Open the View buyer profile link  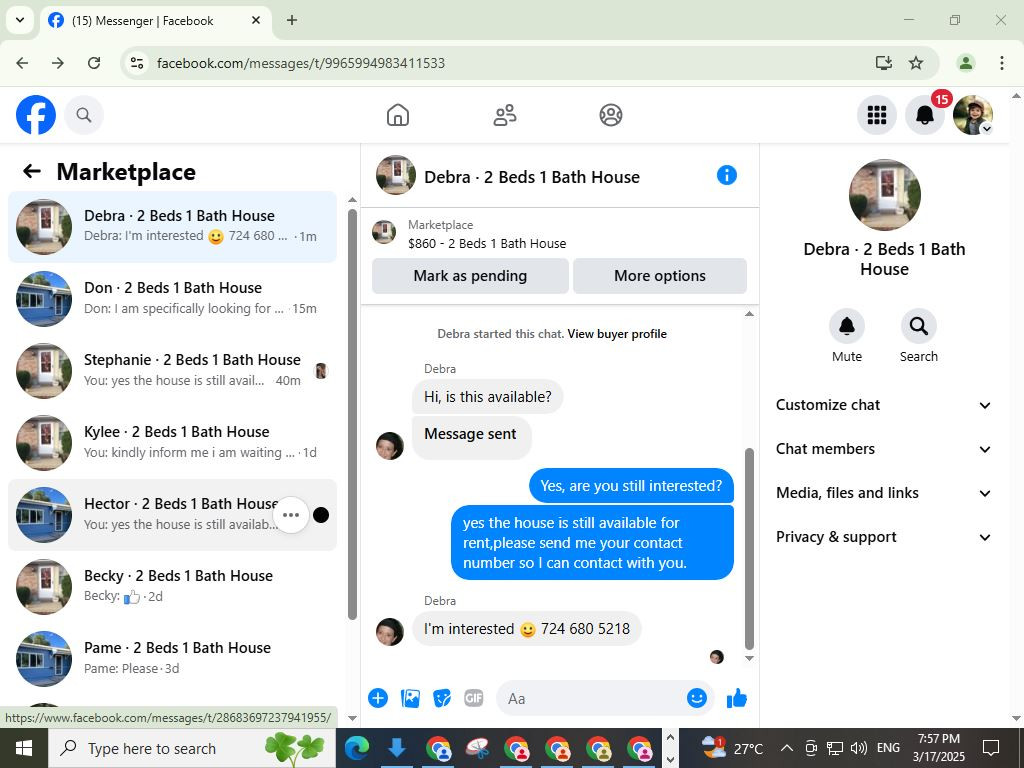pyautogui.click(x=617, y=334)
